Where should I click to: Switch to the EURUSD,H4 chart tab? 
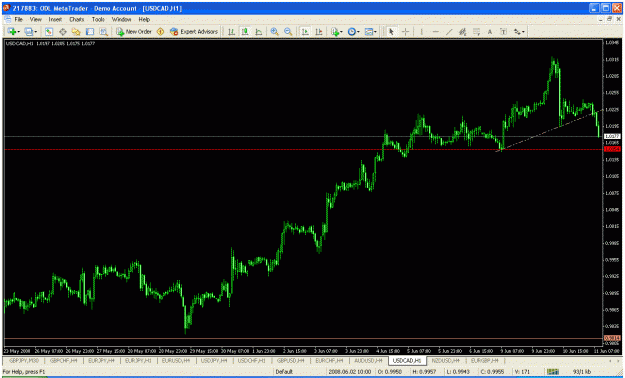click(175, 360)
